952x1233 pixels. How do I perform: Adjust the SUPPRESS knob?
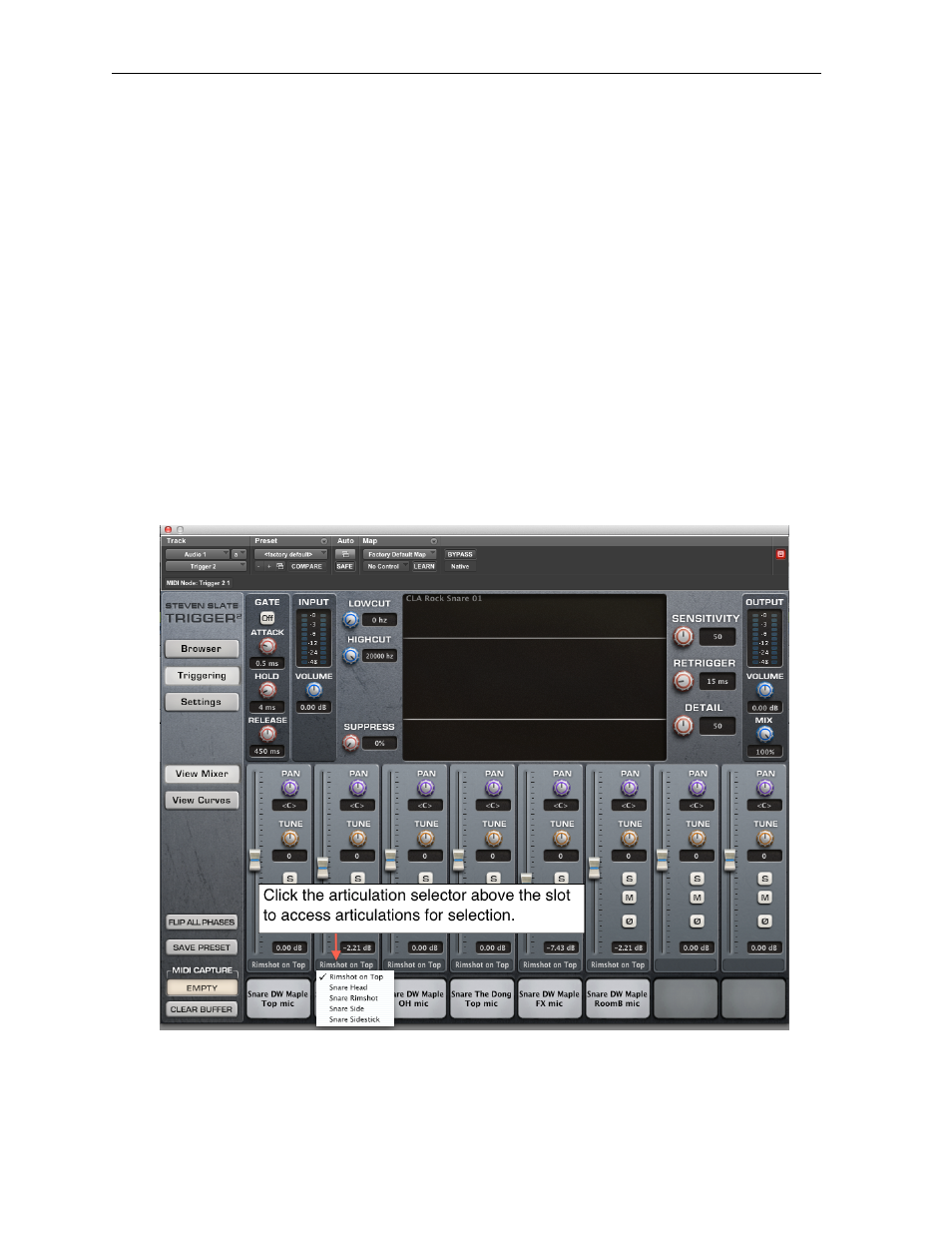coord(351,743)
